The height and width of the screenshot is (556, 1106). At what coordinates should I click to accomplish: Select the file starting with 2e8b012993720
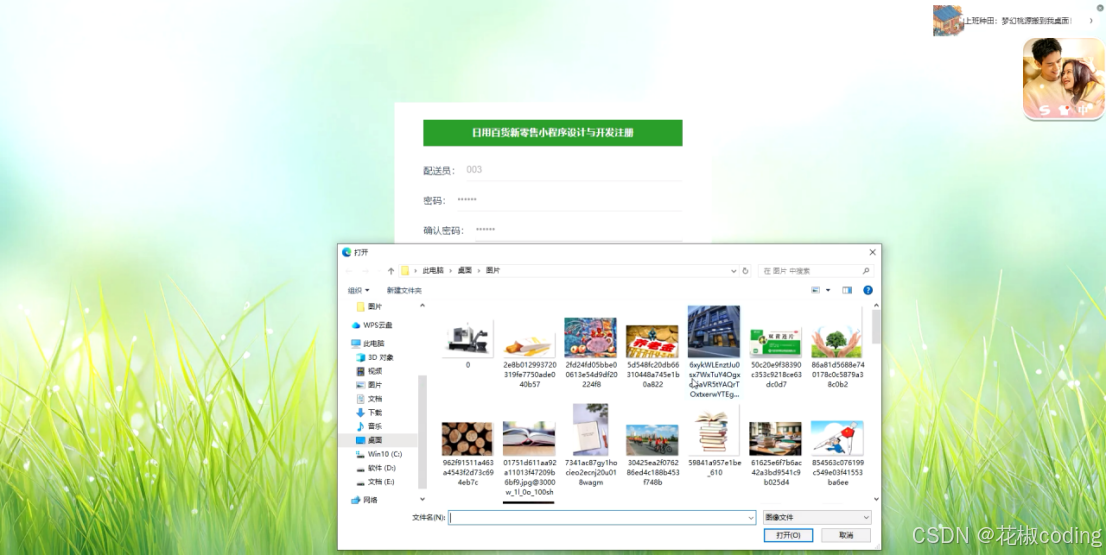[x=530, y=360]
